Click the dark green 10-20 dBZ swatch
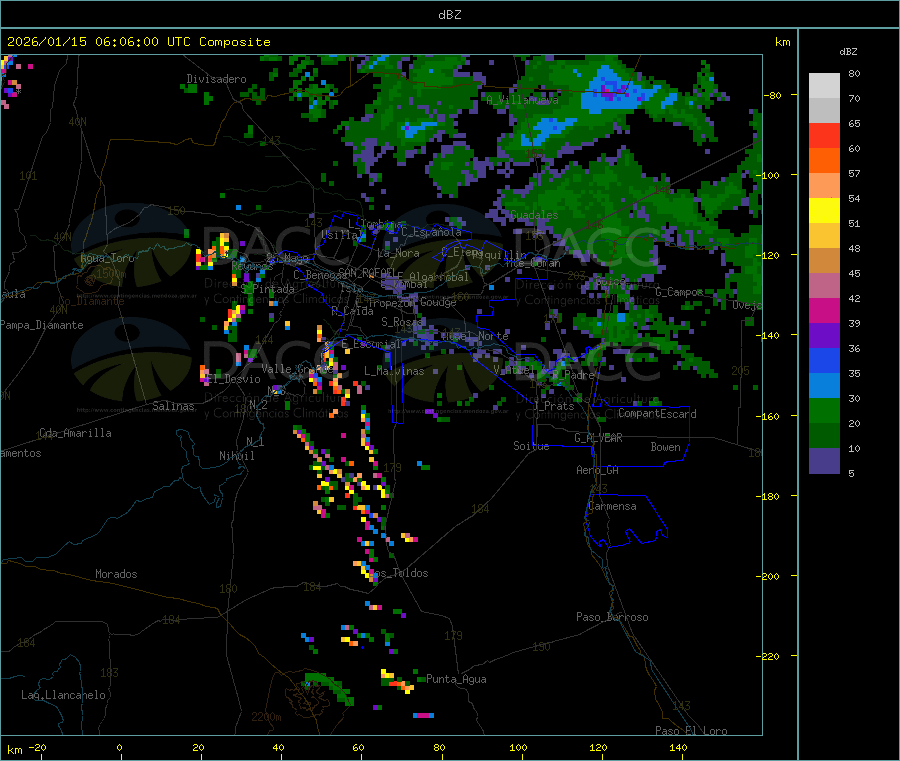Image resolution: width=900 pixels, height=761 pixels. tap(824, 436)
